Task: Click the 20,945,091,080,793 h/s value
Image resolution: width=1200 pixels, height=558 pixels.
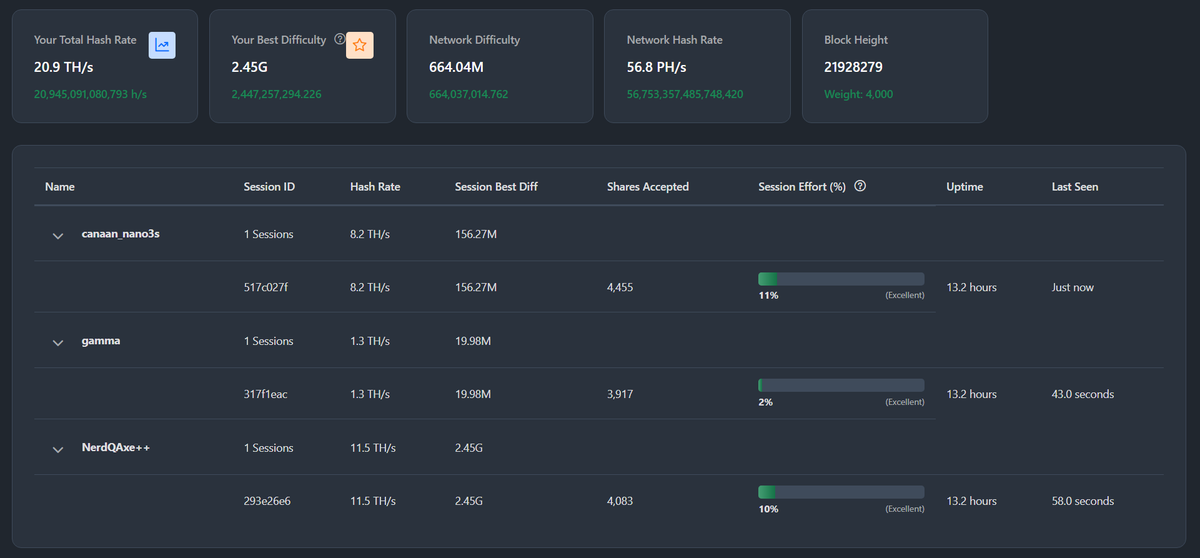Action: [x=90, y=95]
